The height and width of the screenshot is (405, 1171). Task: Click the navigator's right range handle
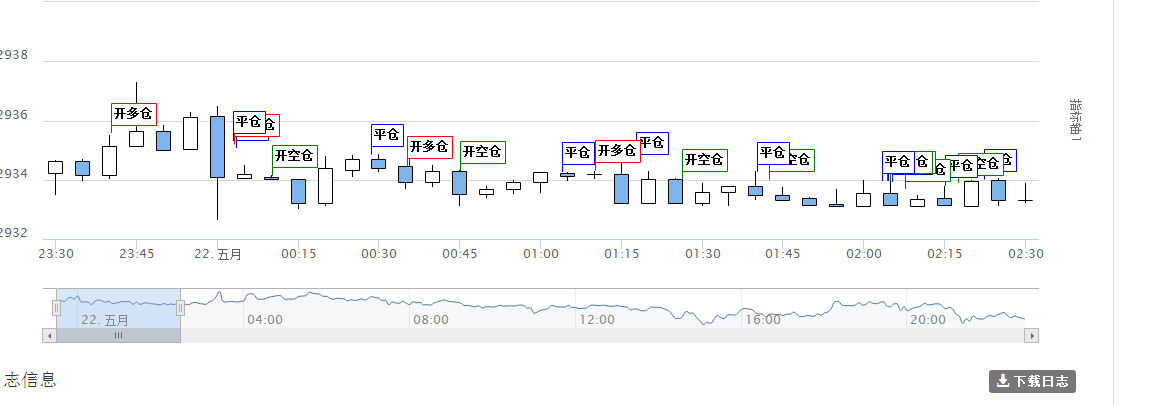tap(181, 308)
